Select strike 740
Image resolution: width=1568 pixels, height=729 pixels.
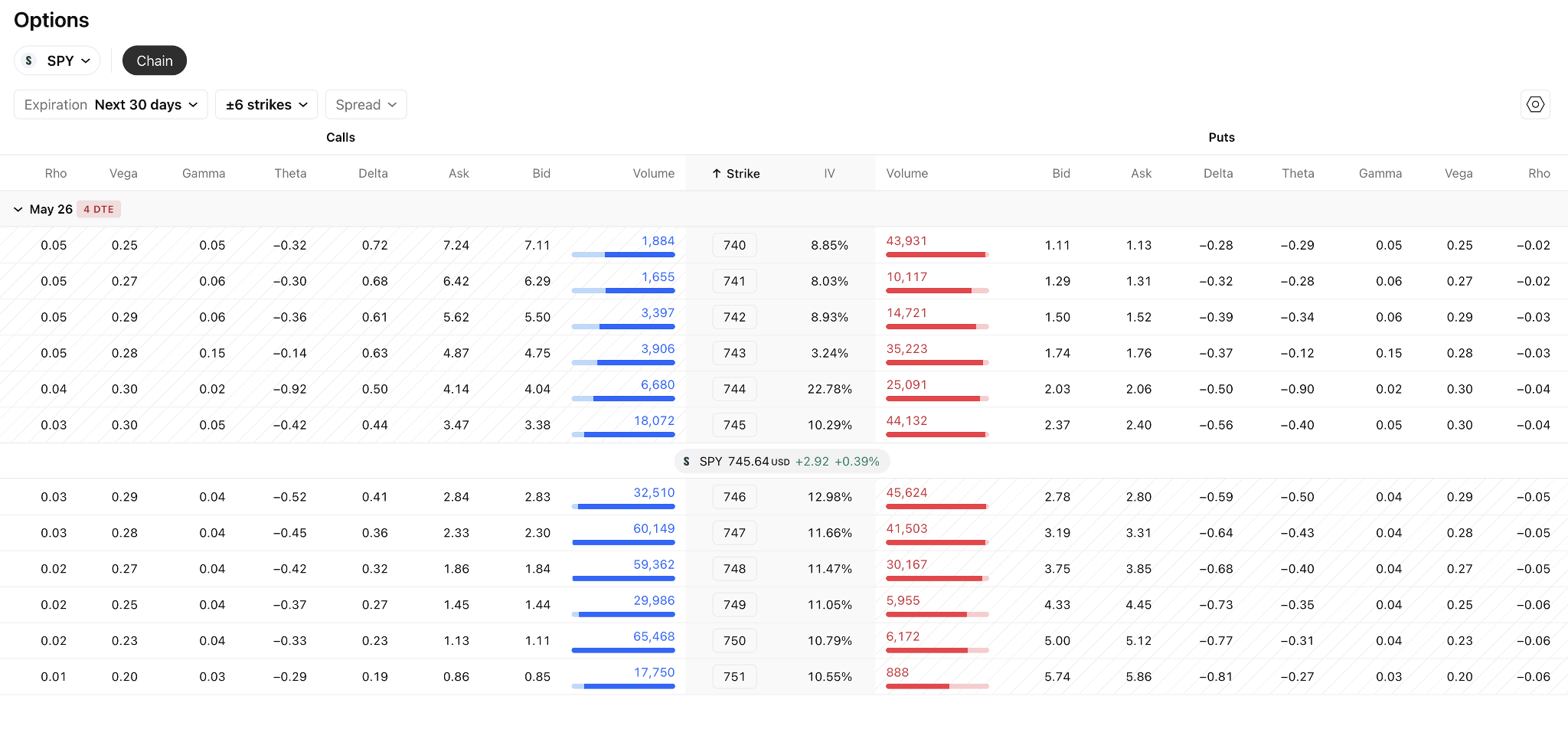click(734, 245)
